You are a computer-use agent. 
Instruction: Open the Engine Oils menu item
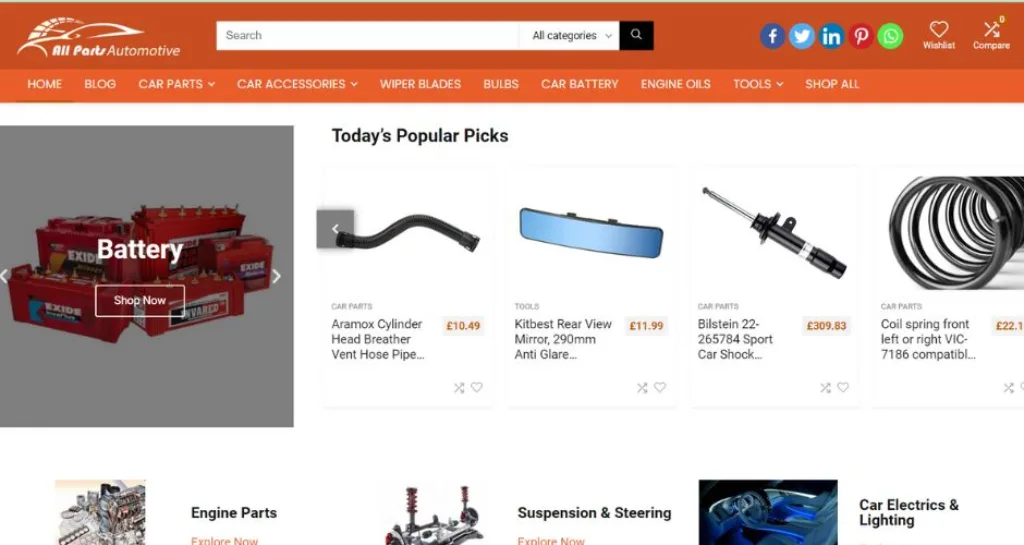pyautogui.click(x=675, y=84)
